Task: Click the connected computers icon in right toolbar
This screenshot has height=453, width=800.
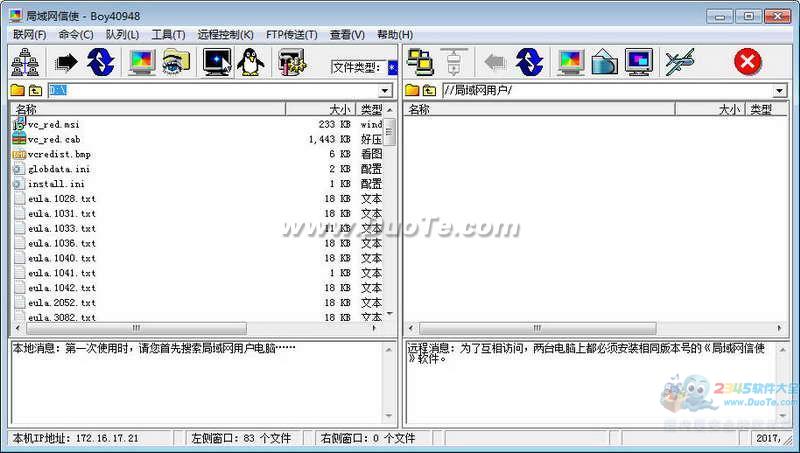Action: 421,63
